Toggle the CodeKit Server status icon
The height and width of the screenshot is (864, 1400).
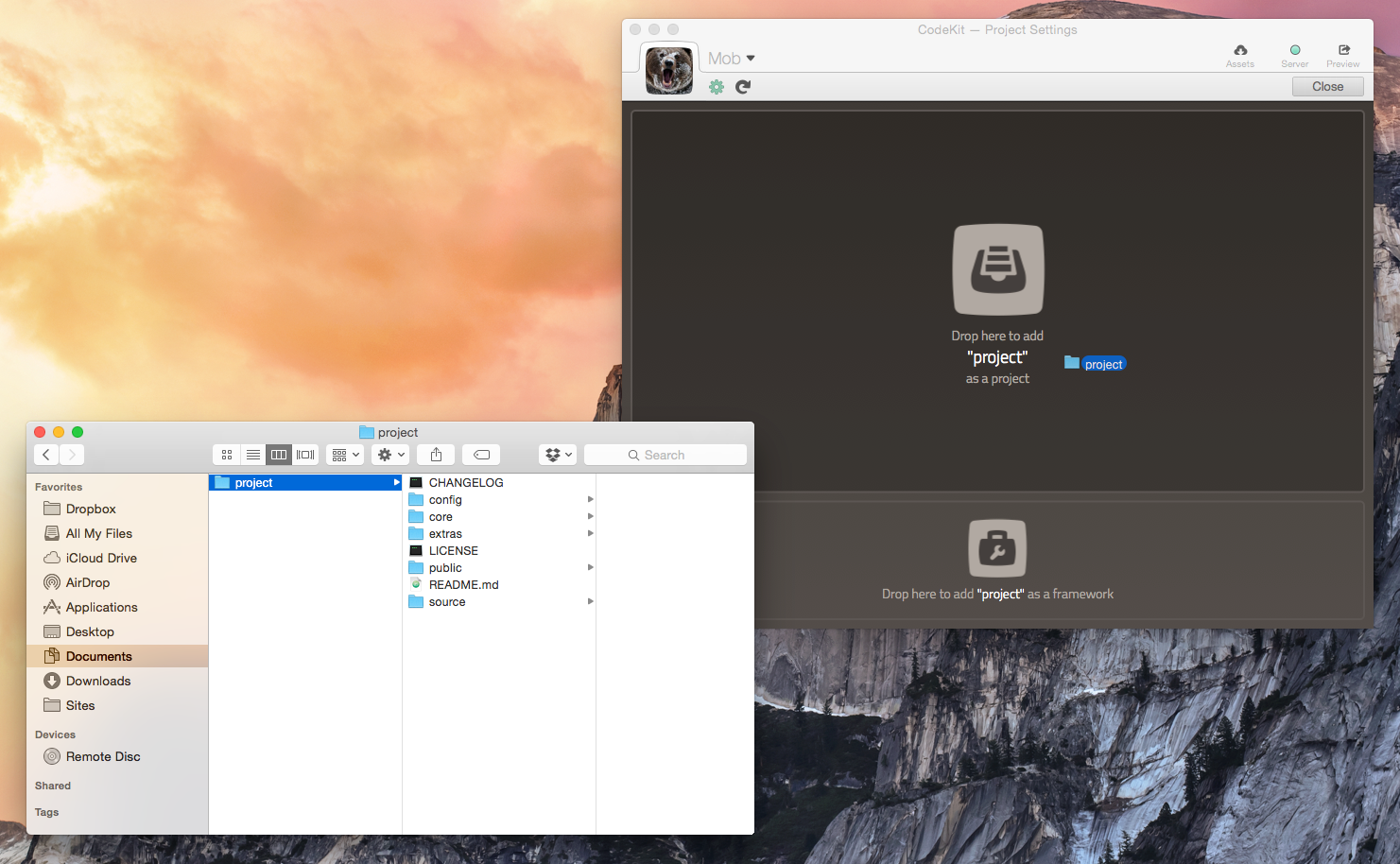tap(1295, 50)
